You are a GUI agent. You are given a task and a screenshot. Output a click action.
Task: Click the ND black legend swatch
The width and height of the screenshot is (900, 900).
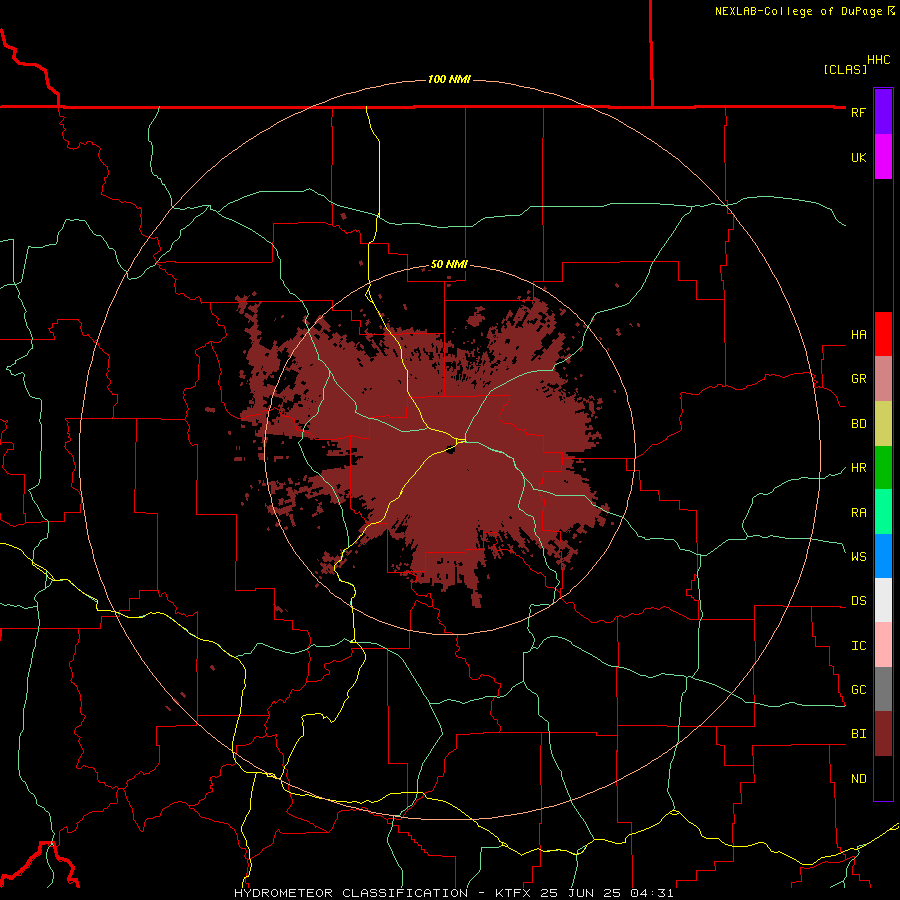(883, 778)
